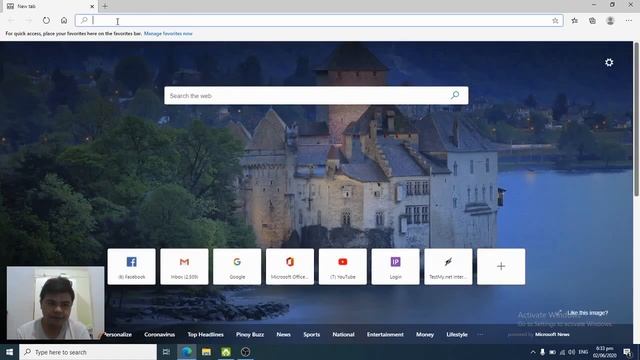Click the web search magnifier icon
The height and width of the screenshot is (360, 640).
click(455, 95)
